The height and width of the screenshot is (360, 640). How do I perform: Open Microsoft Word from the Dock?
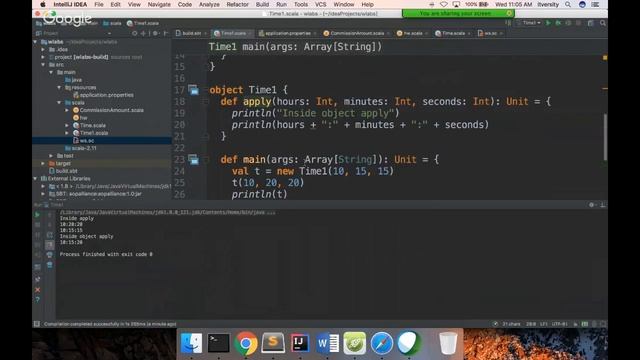[327, 343]
